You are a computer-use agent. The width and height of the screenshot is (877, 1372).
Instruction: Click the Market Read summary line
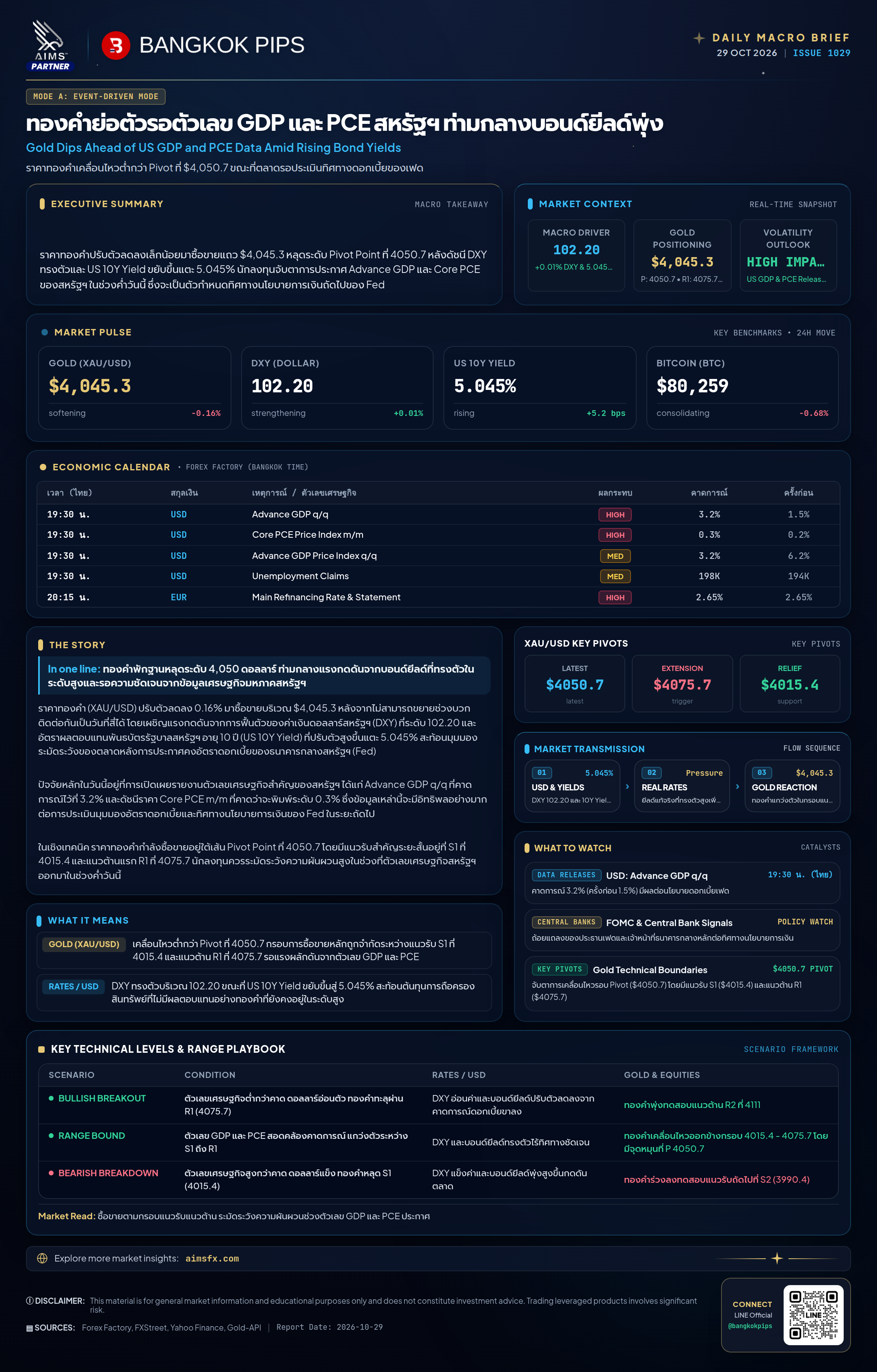(x=233, y=1216)
